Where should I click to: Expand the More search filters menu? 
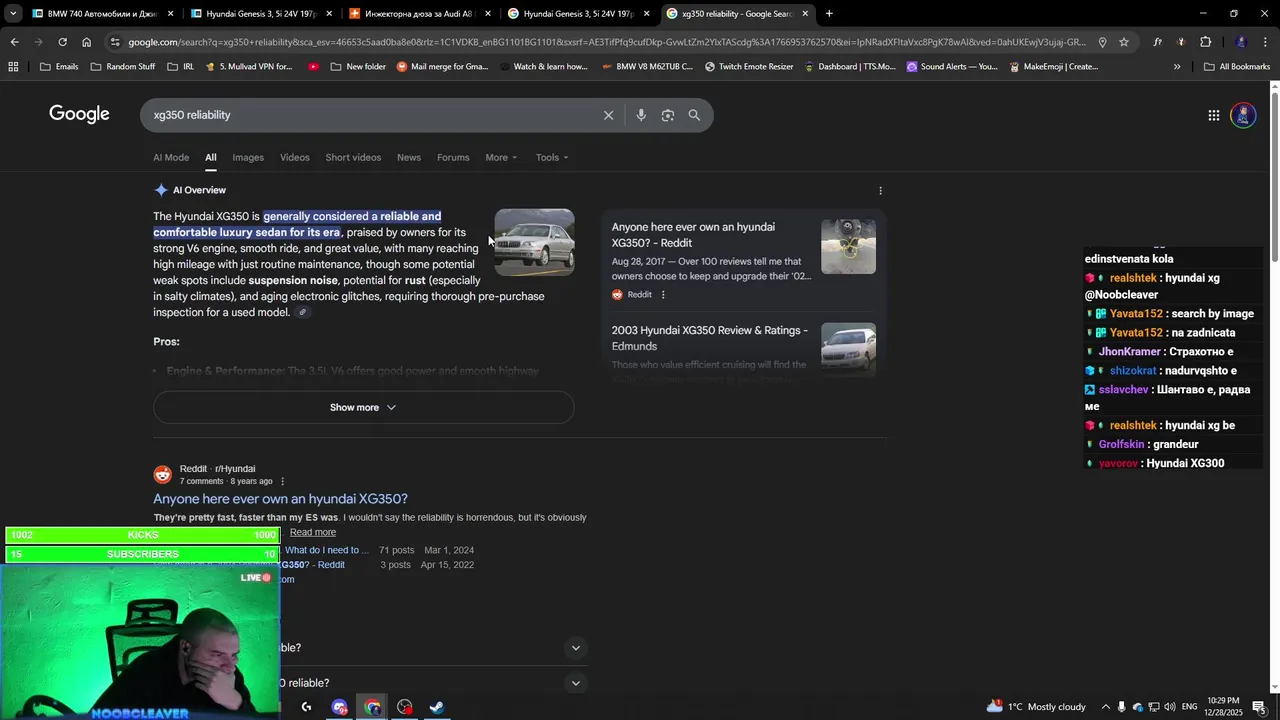[501, 157]
